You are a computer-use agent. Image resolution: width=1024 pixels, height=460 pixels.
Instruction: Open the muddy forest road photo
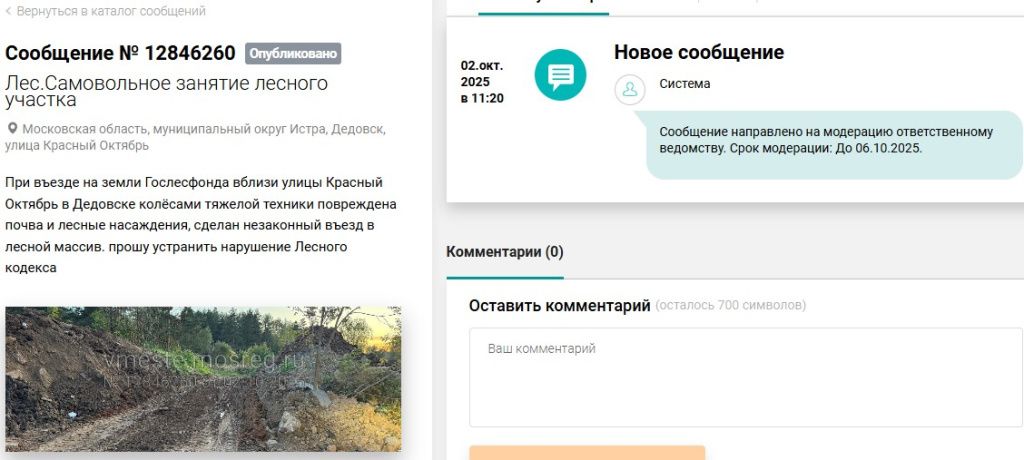point(203,378)
